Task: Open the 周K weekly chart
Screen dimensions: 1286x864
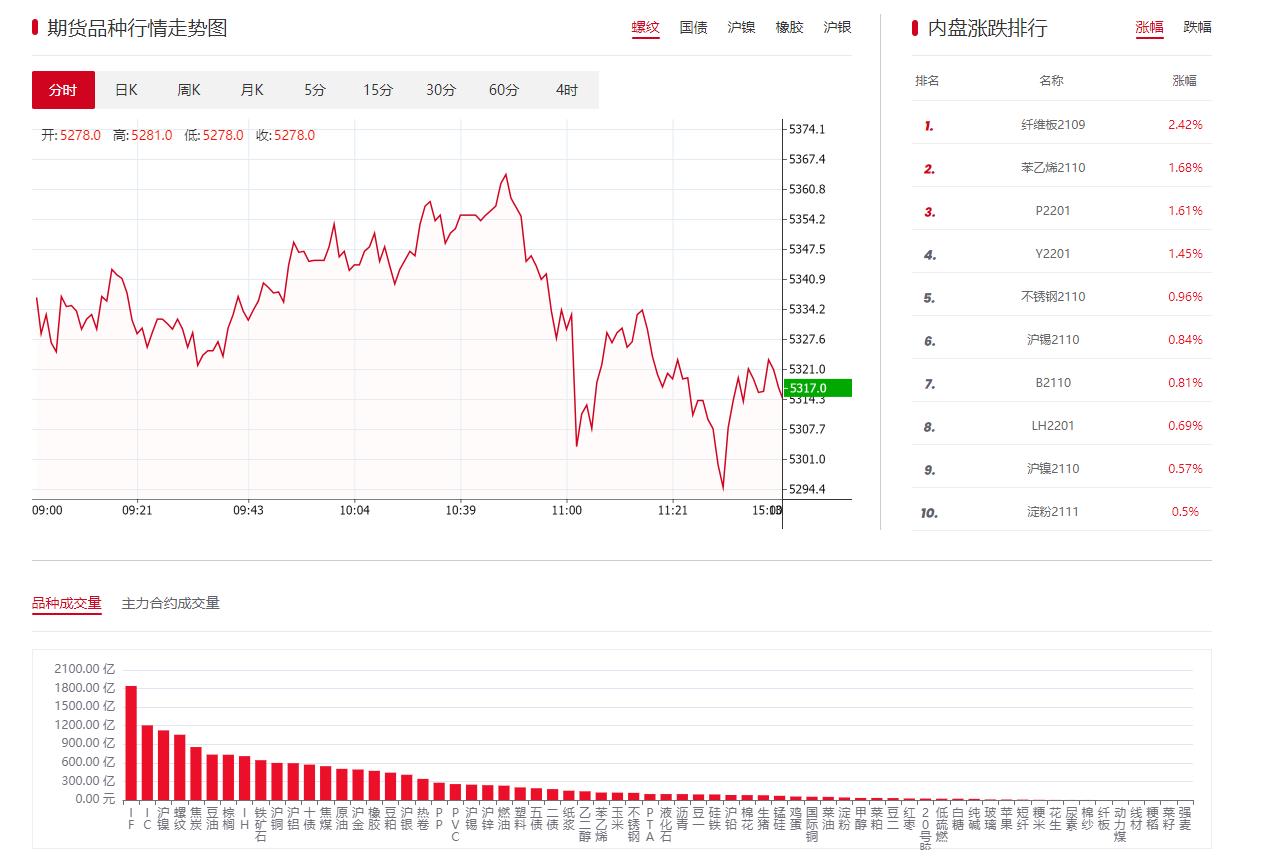Action: (189, 90)
